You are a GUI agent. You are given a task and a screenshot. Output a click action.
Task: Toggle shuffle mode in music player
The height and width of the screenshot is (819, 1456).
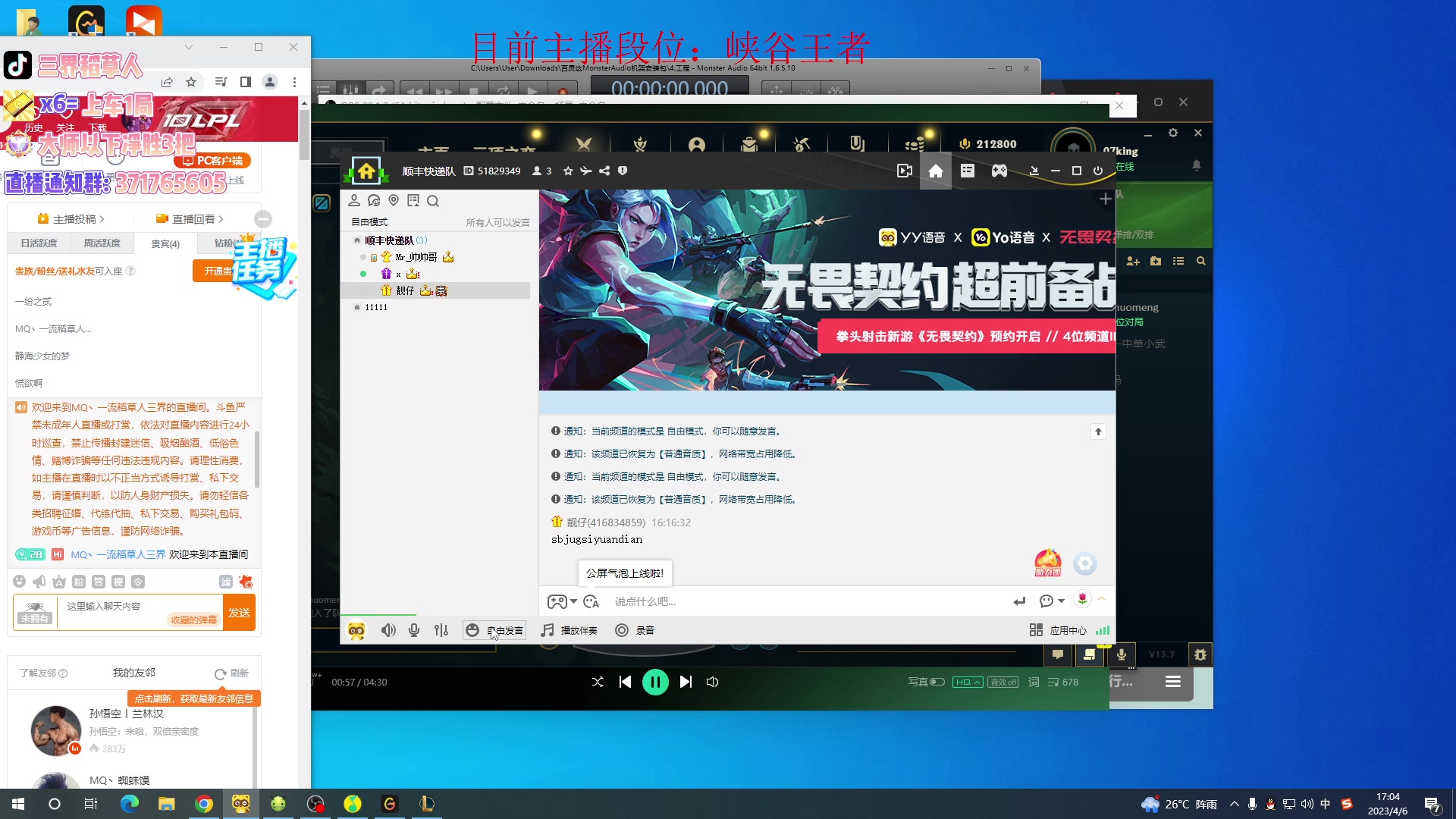(x=598, y=682)
